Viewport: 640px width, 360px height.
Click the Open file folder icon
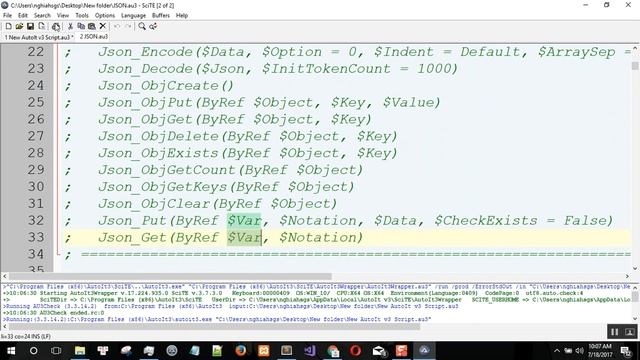click(19, 27)
